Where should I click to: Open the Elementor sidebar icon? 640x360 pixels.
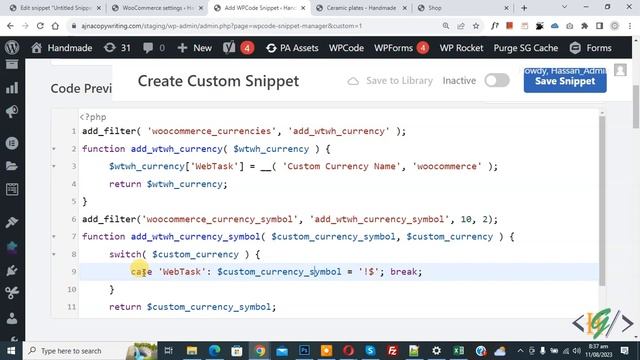point(12,143)
